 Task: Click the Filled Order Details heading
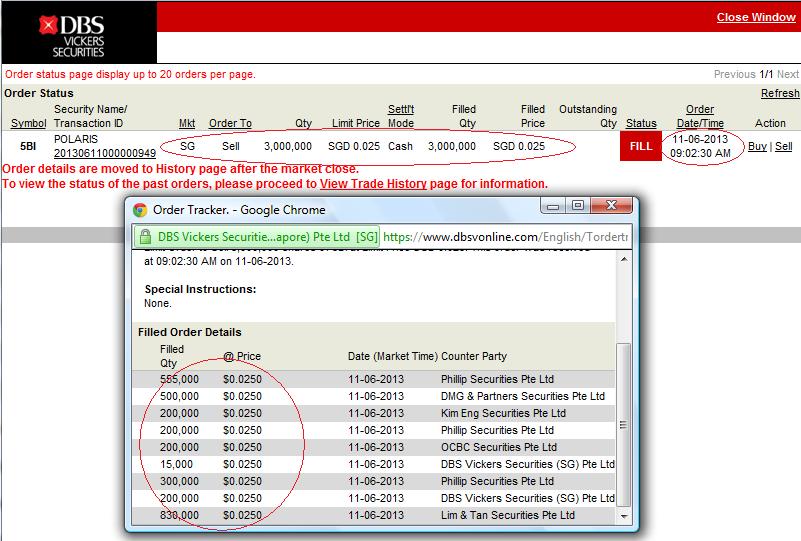[x=190, y=332]
